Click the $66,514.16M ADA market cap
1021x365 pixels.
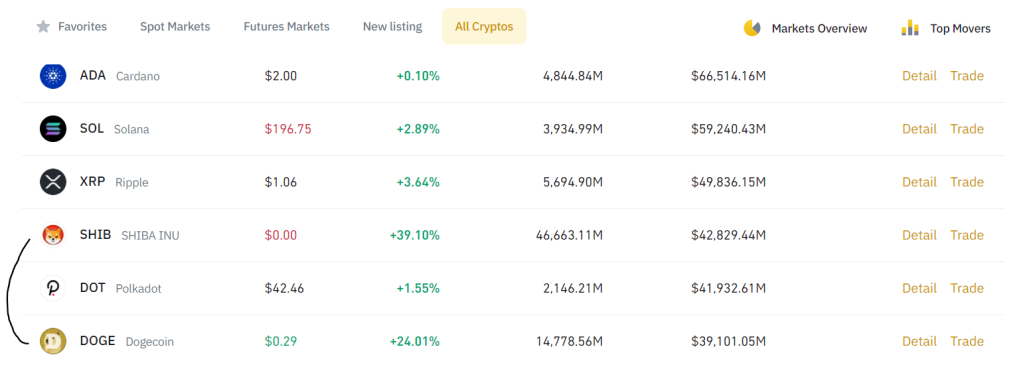[x=729, y=76]
